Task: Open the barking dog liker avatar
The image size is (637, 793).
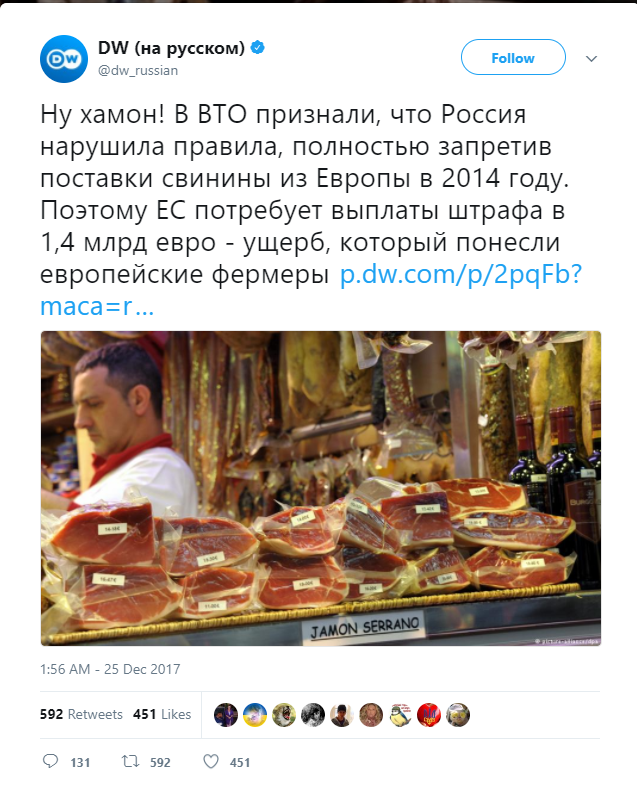Action: click(284, 715)
